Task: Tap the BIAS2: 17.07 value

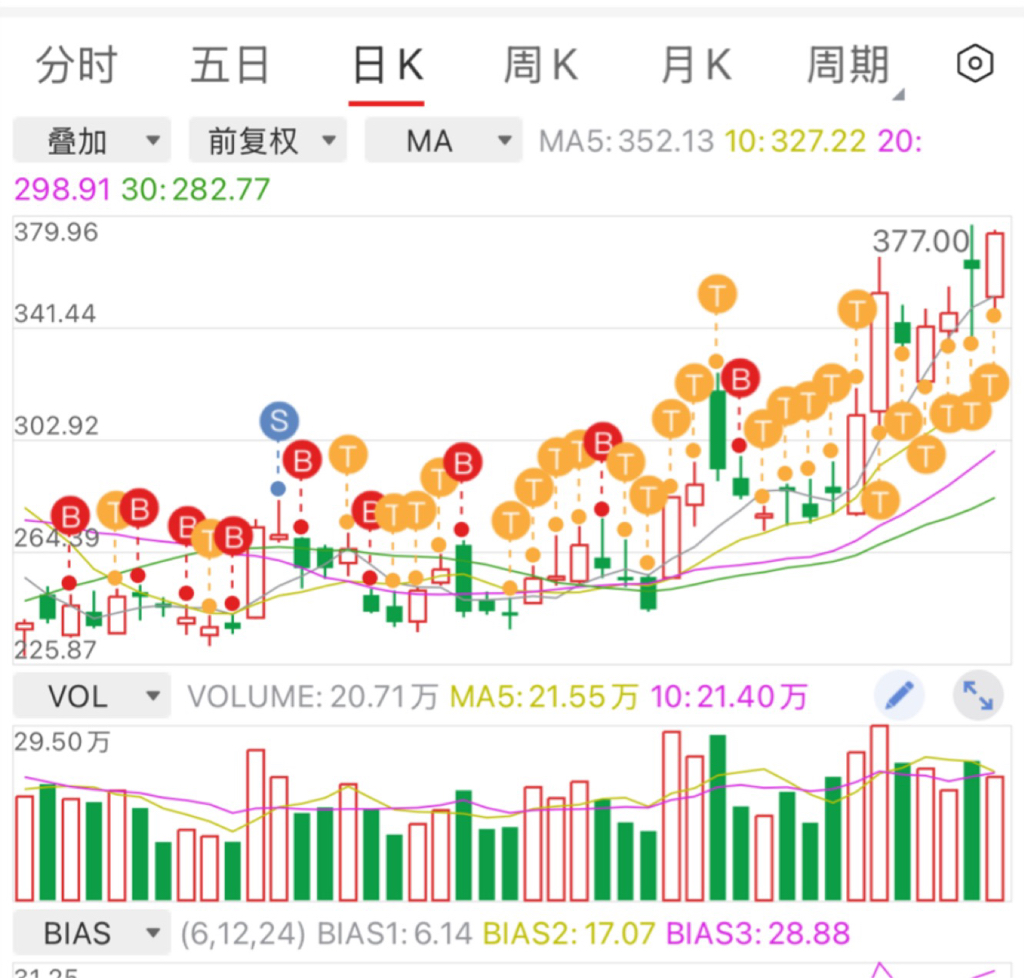Action: [x=569, y=934]
